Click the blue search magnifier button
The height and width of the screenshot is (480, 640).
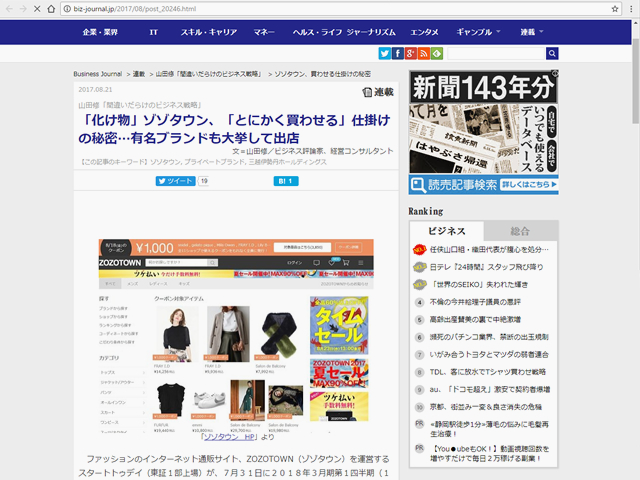[552, 53]
